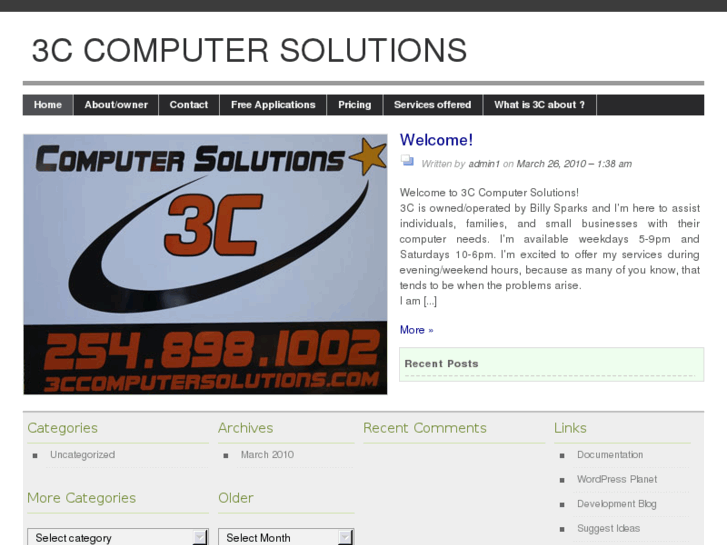Open the March 2010 archive
Viewport: 727px width, 545px height.
pos(267,455)
